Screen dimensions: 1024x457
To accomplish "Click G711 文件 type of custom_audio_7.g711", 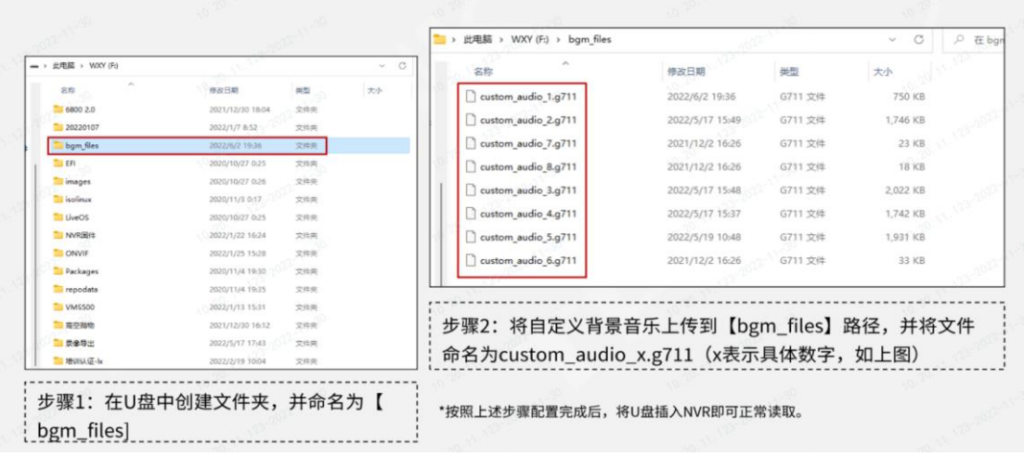I will point(802,144).
